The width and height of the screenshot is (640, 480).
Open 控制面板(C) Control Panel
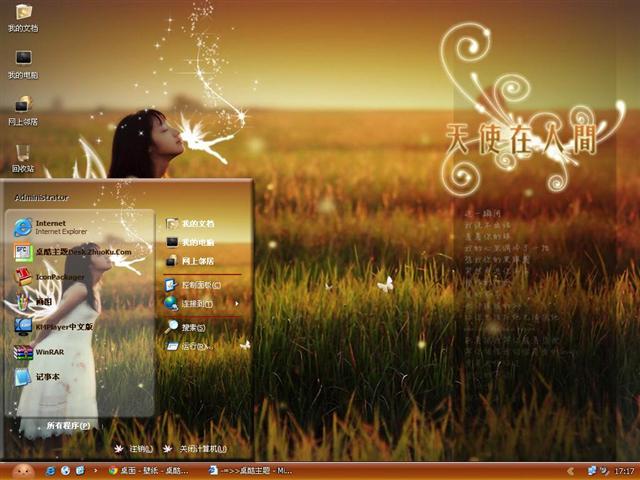coord(193,285)
